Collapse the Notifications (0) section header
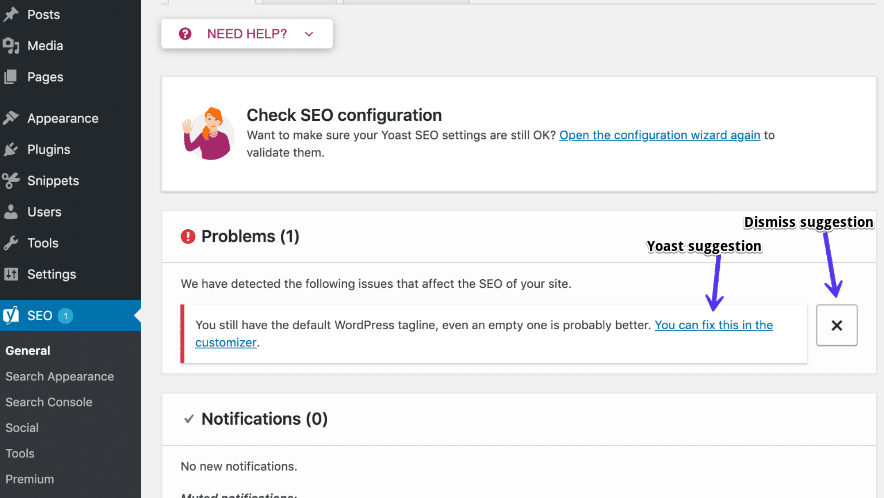This screenshot has width=884, height=498. point(519,419)
